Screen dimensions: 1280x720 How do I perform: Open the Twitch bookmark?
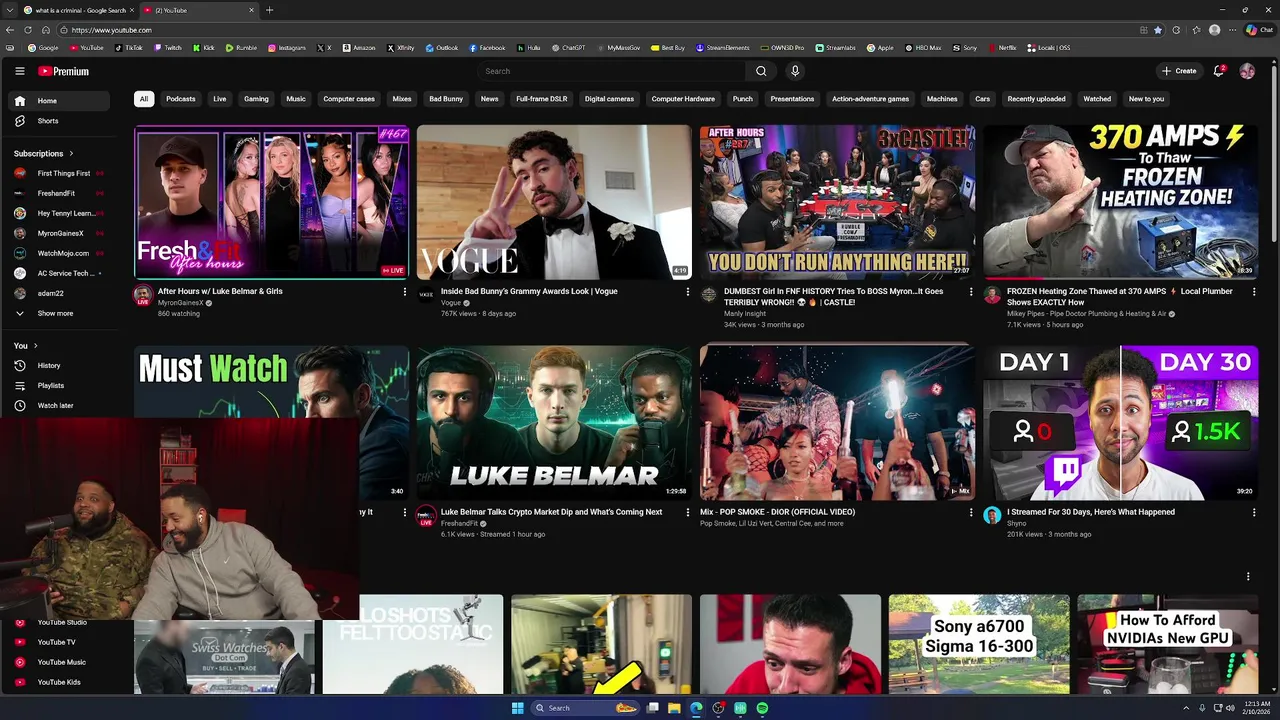pyautogui.click(x=167, y=48)
